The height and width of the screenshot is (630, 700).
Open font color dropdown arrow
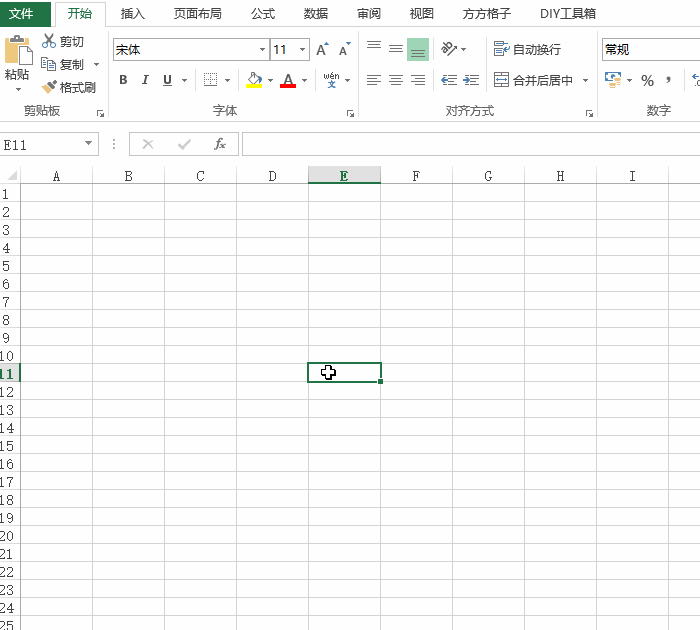(304, 80)
